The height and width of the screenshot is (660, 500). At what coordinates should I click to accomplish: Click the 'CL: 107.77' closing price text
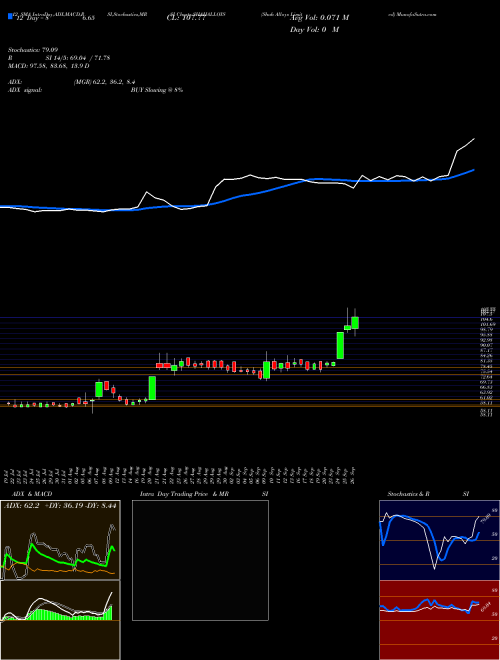[x=188, y=19]
